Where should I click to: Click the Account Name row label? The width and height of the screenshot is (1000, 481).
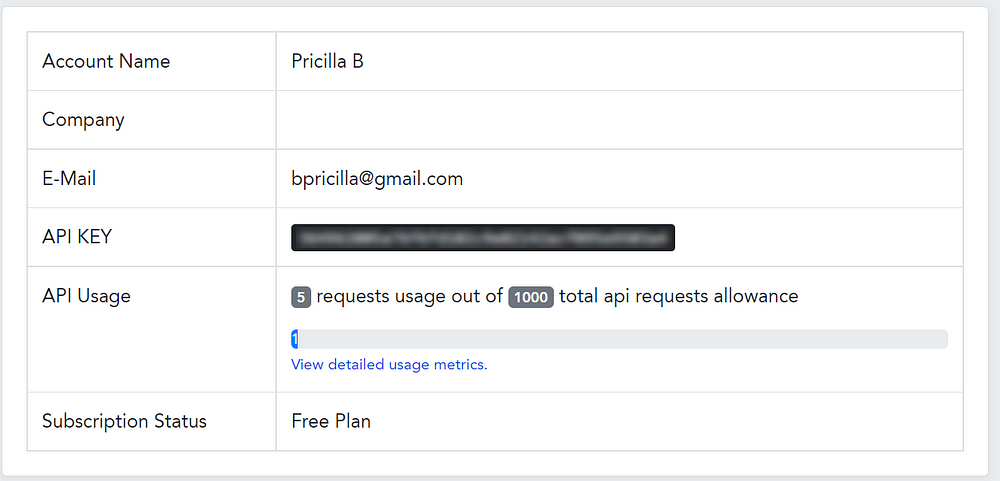tap(106, 61)
